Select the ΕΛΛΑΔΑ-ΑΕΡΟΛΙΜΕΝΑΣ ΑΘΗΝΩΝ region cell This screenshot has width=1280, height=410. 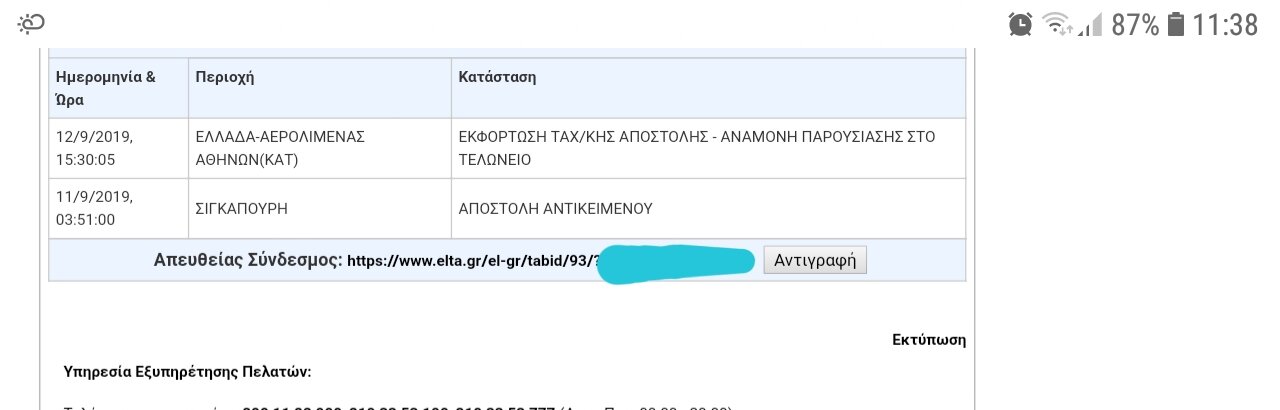point(320,148)
